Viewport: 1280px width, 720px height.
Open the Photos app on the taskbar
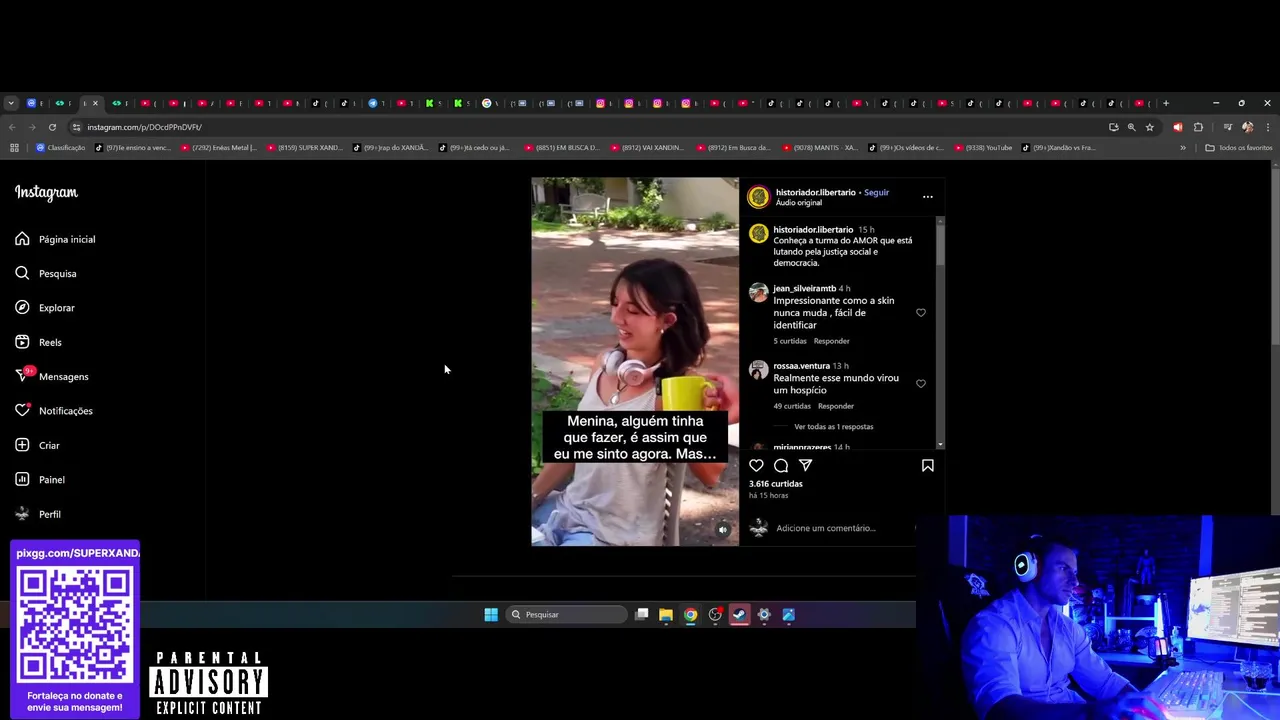tap(788, 615)
